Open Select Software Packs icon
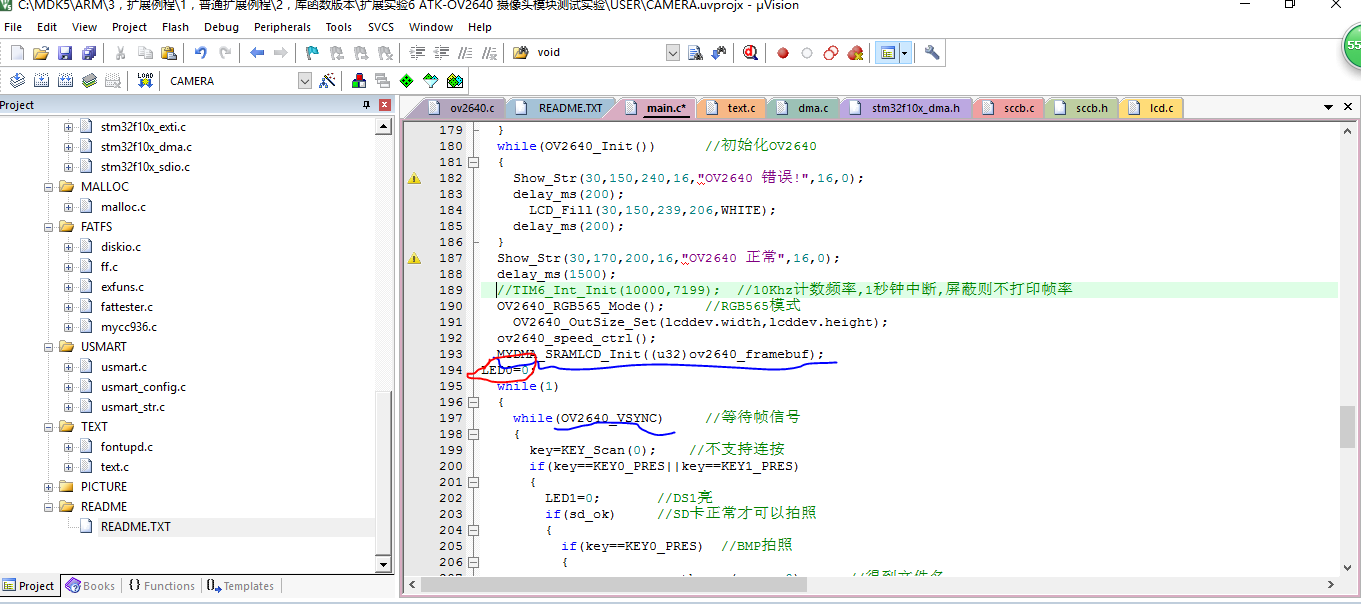This screenshot has width=1361, height=604. pos(431,81)
